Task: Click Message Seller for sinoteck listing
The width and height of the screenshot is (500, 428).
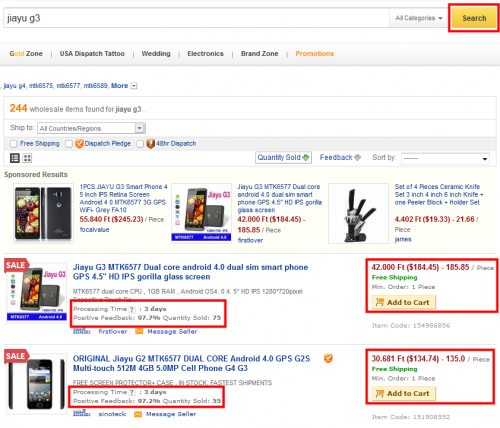Action: pyautogui.click(x=171, y=414)
